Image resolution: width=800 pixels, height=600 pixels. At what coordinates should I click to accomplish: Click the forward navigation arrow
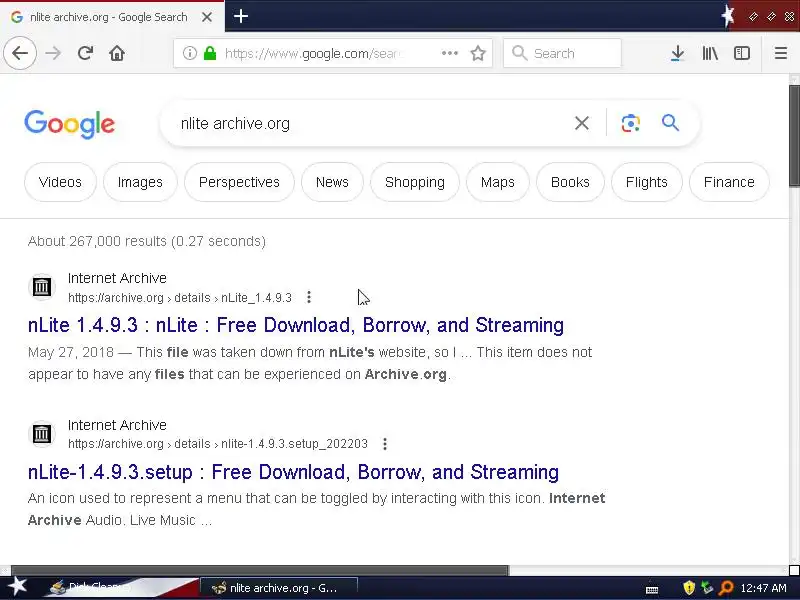click(53, 53)
